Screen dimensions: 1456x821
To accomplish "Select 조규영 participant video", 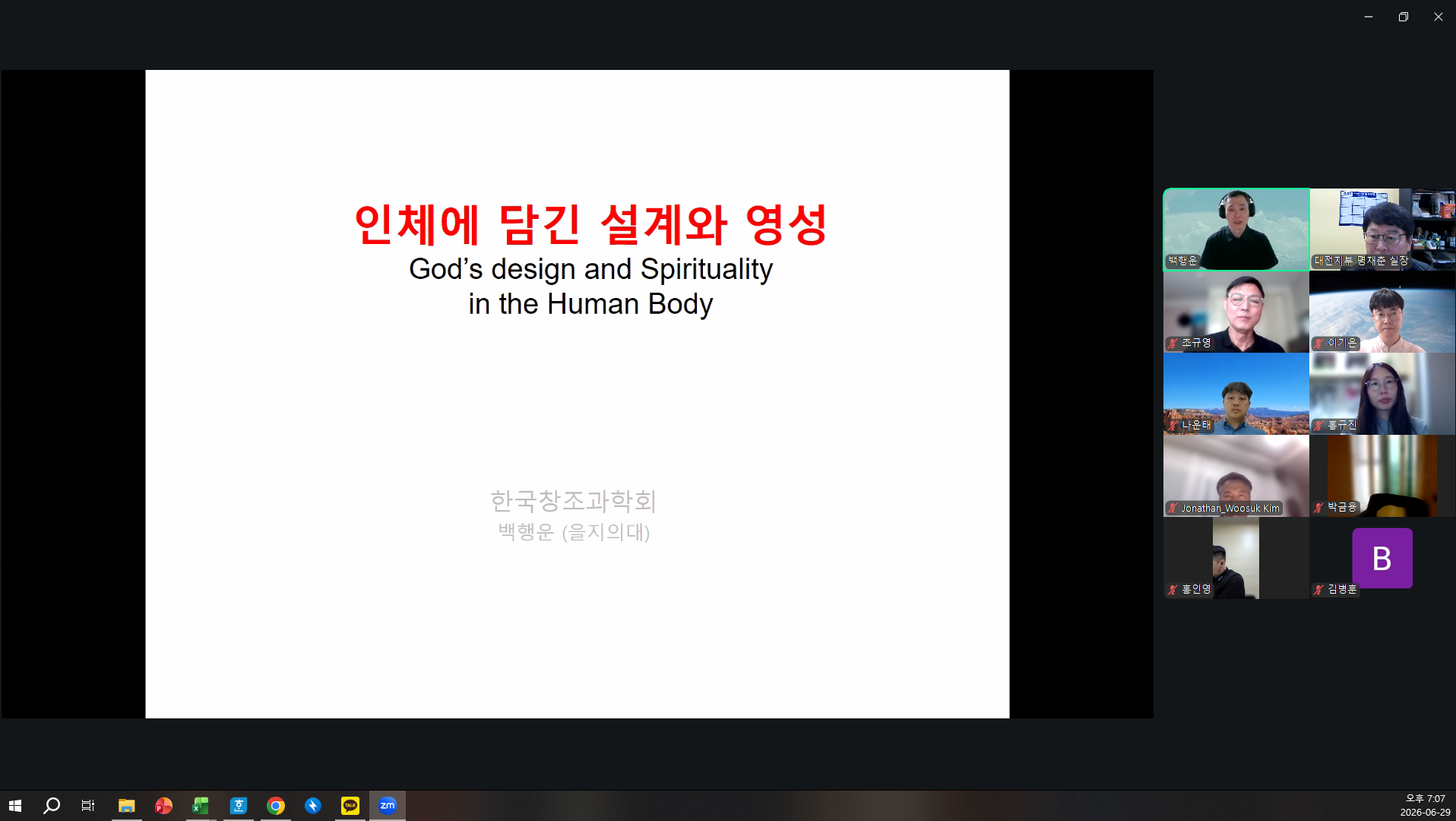I will [x=1236, y=312].
